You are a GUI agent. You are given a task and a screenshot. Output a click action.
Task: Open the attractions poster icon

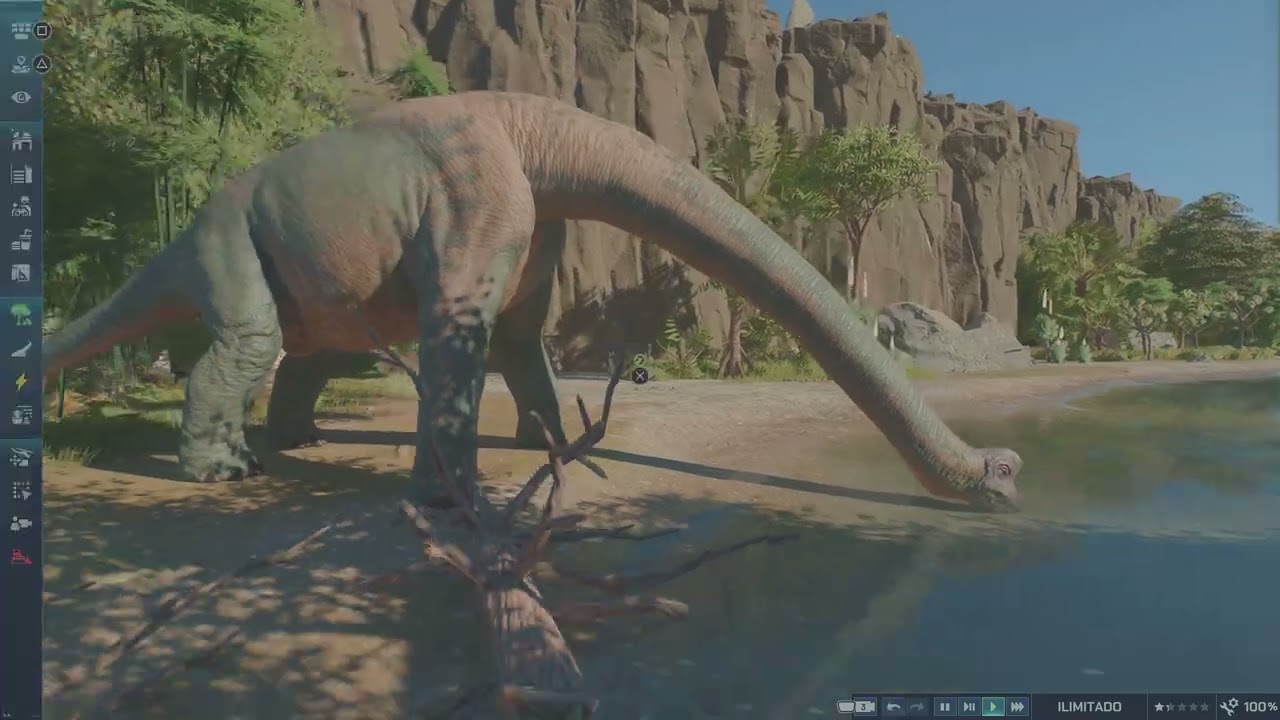(21, 272)
